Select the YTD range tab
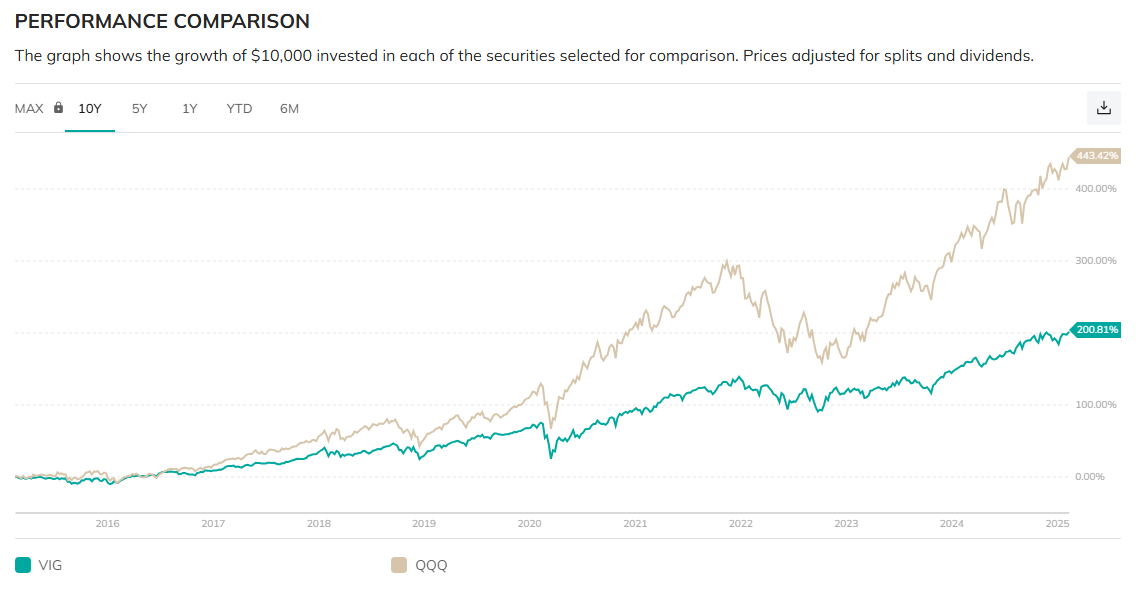 pyautogui.click(x=239, y=108)
